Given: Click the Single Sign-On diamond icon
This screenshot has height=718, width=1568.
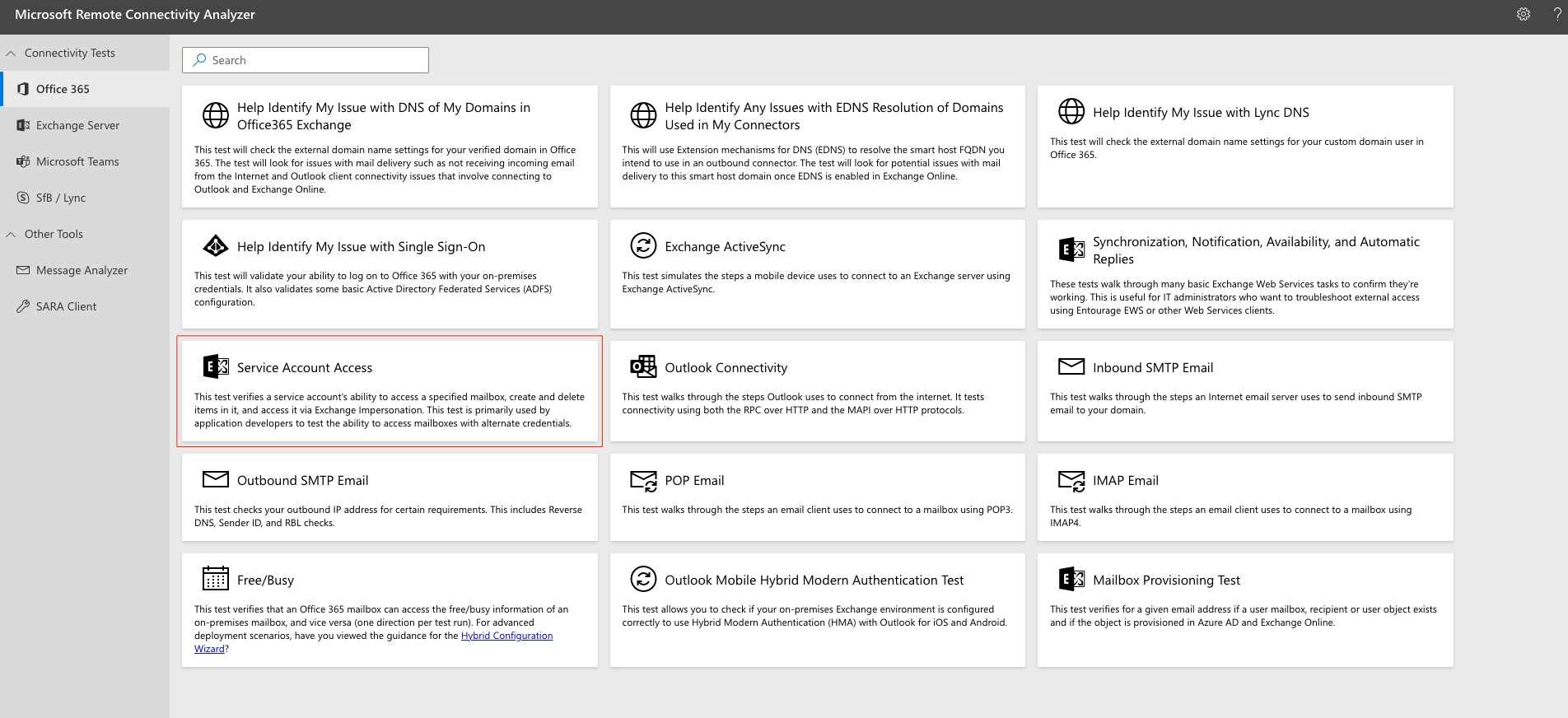Looking at the screenshot, I should click(216, 245).
